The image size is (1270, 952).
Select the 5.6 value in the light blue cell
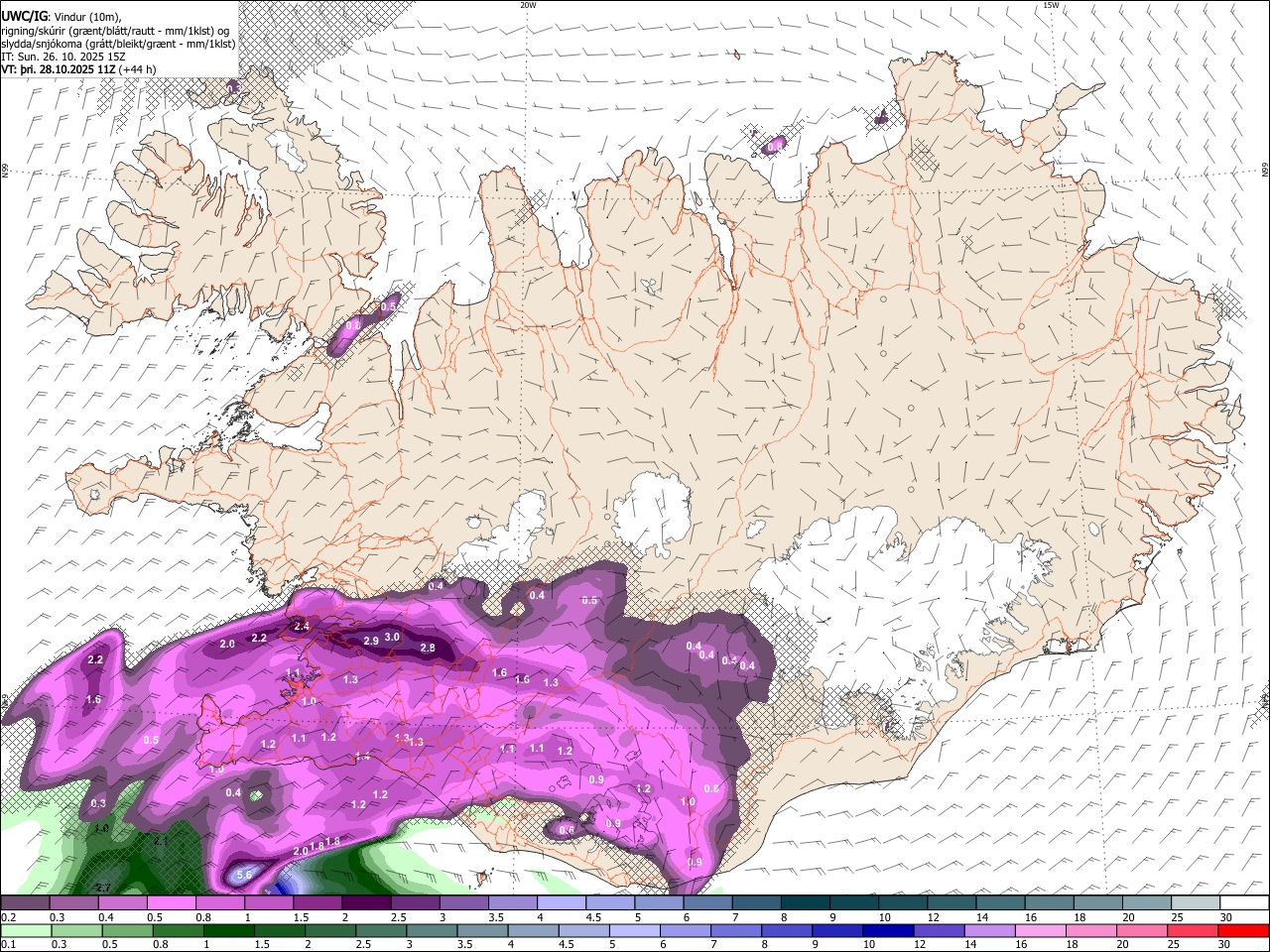[244, 874]
